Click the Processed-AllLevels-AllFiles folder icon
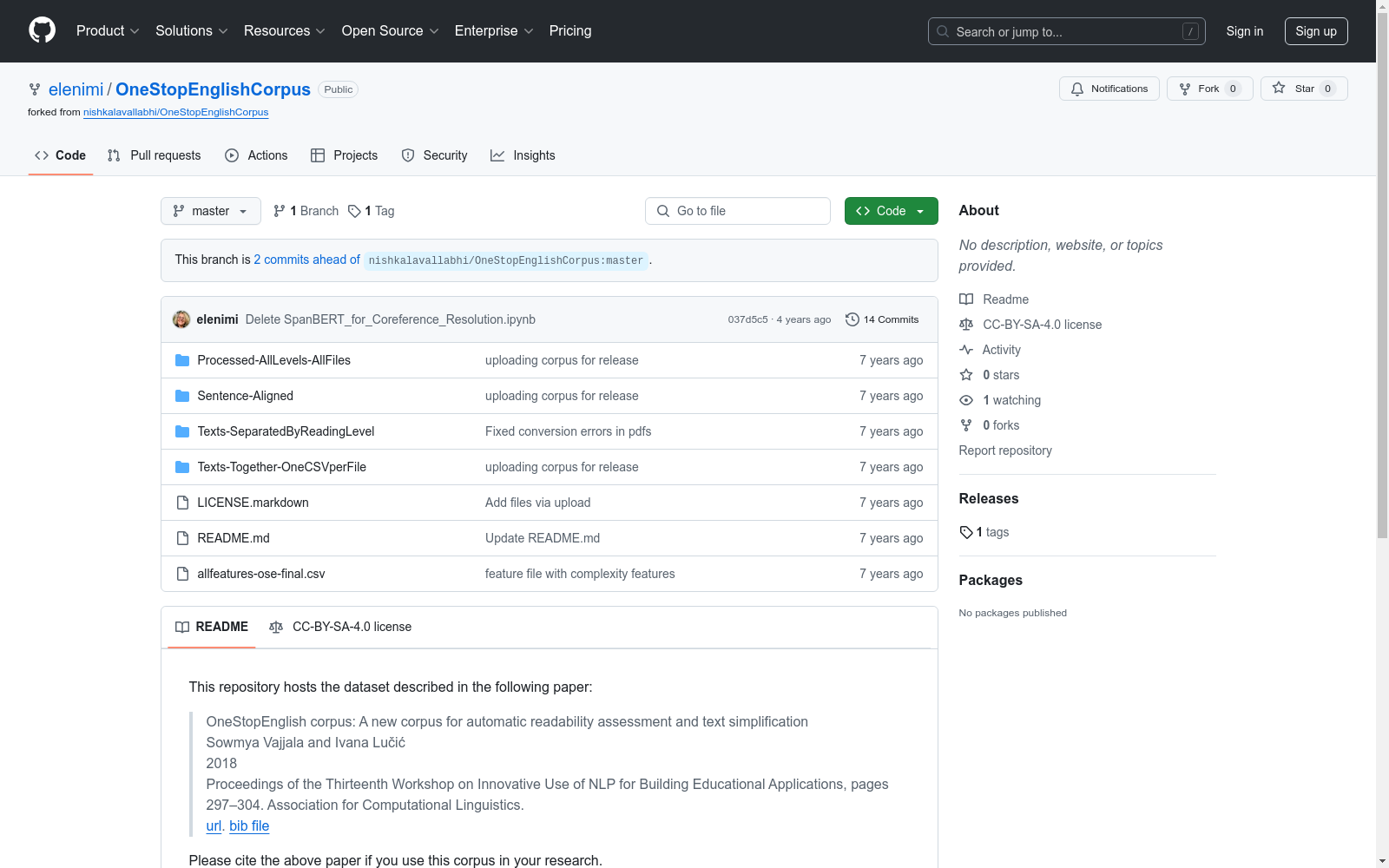1389x868 pixels. pos(182,360)
